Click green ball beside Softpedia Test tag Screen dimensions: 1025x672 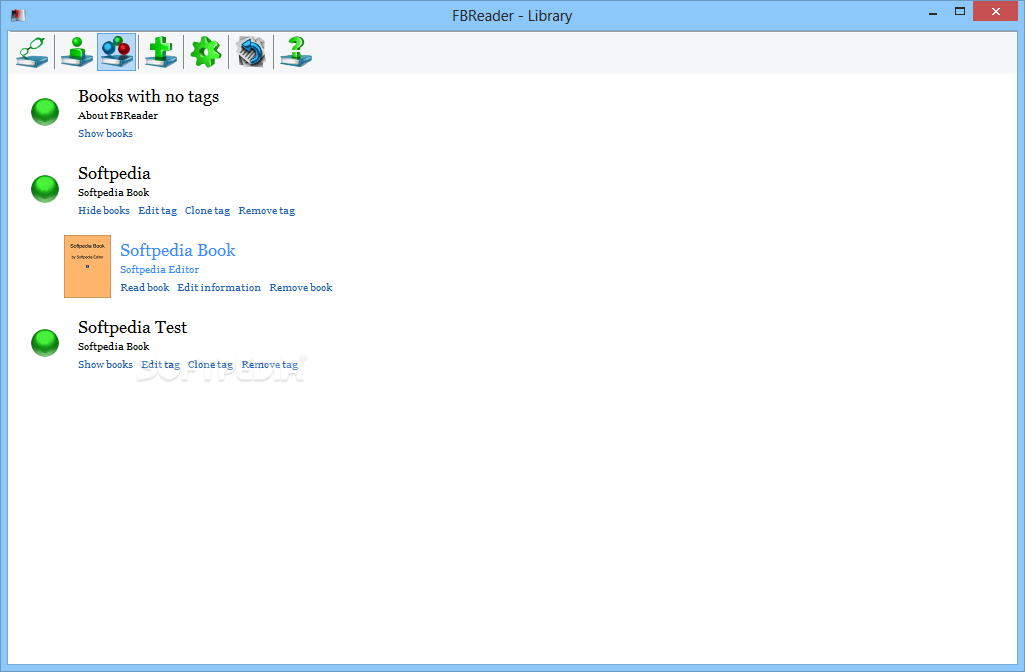[45, 343]
